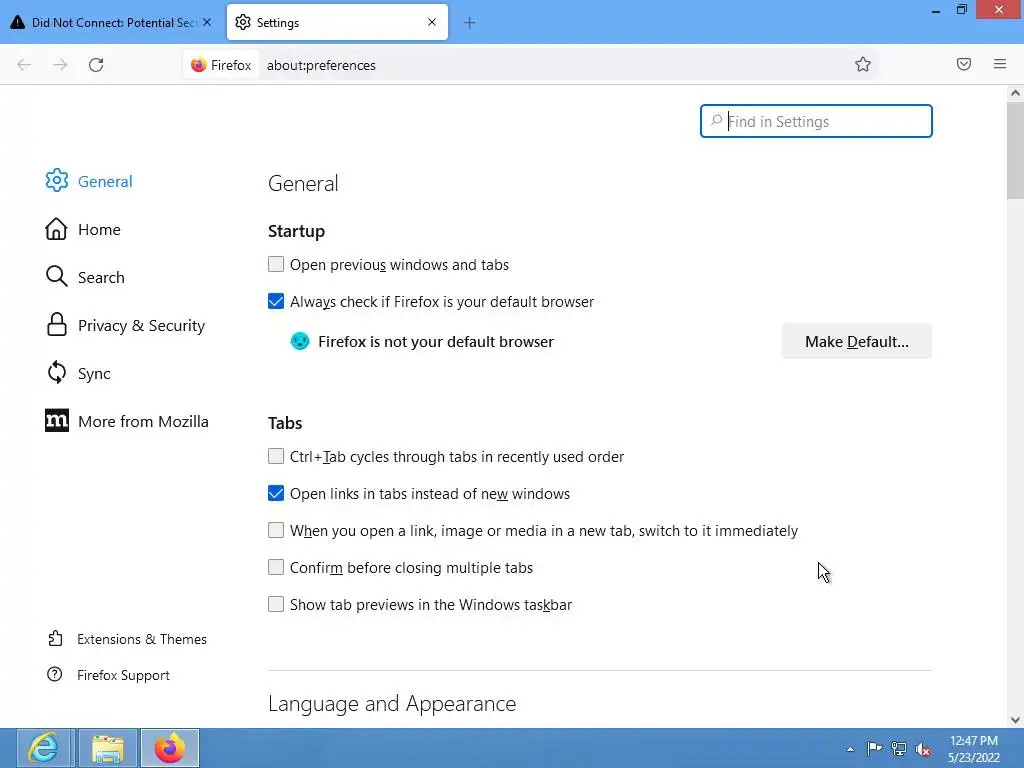Launch Internet Explorer from the taskbar
1024x768 pixels.
click(44, 748)
